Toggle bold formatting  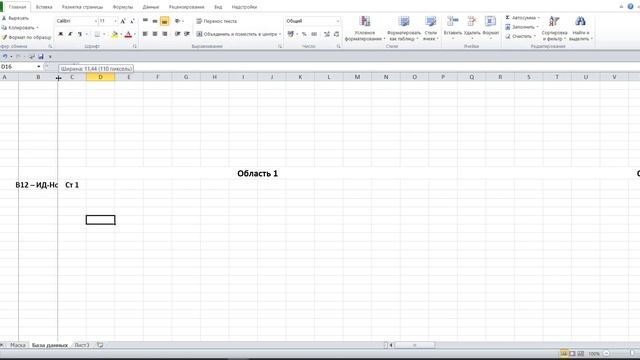click(61, 34)
